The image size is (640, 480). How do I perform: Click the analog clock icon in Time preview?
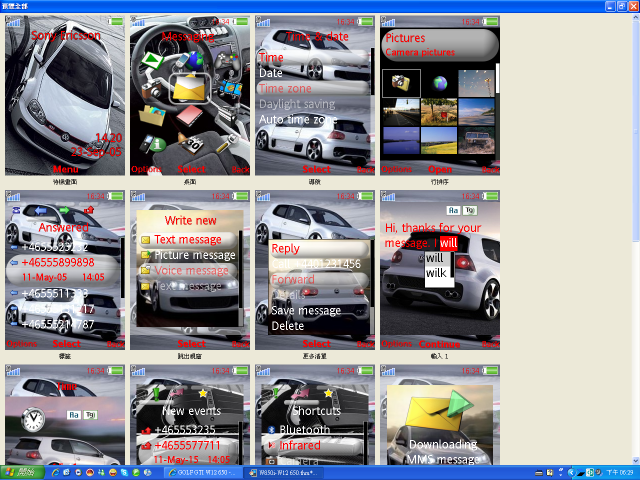(33, 420)
